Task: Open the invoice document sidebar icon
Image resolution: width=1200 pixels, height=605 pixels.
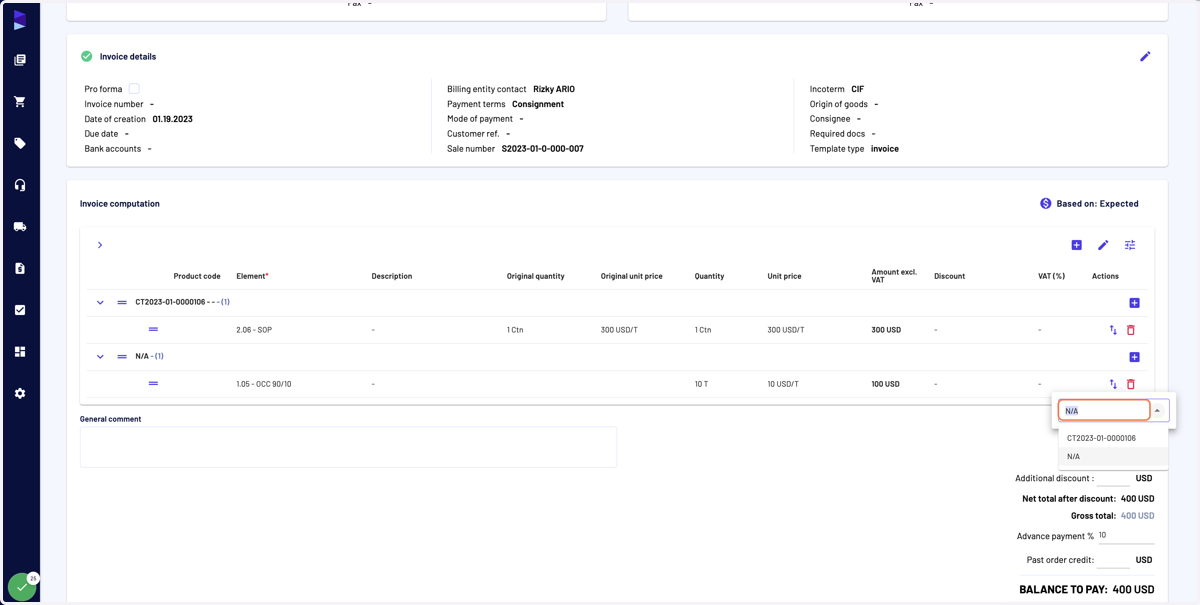Action: tap(20, 268)
